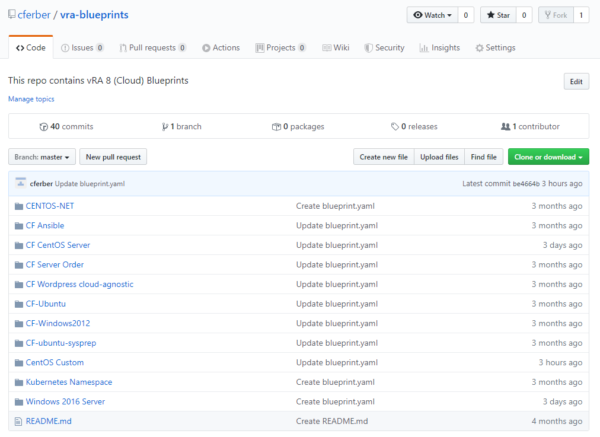Click the tag icon next to 0 releases
The image size is (600, 437).
tap(395, 126)
